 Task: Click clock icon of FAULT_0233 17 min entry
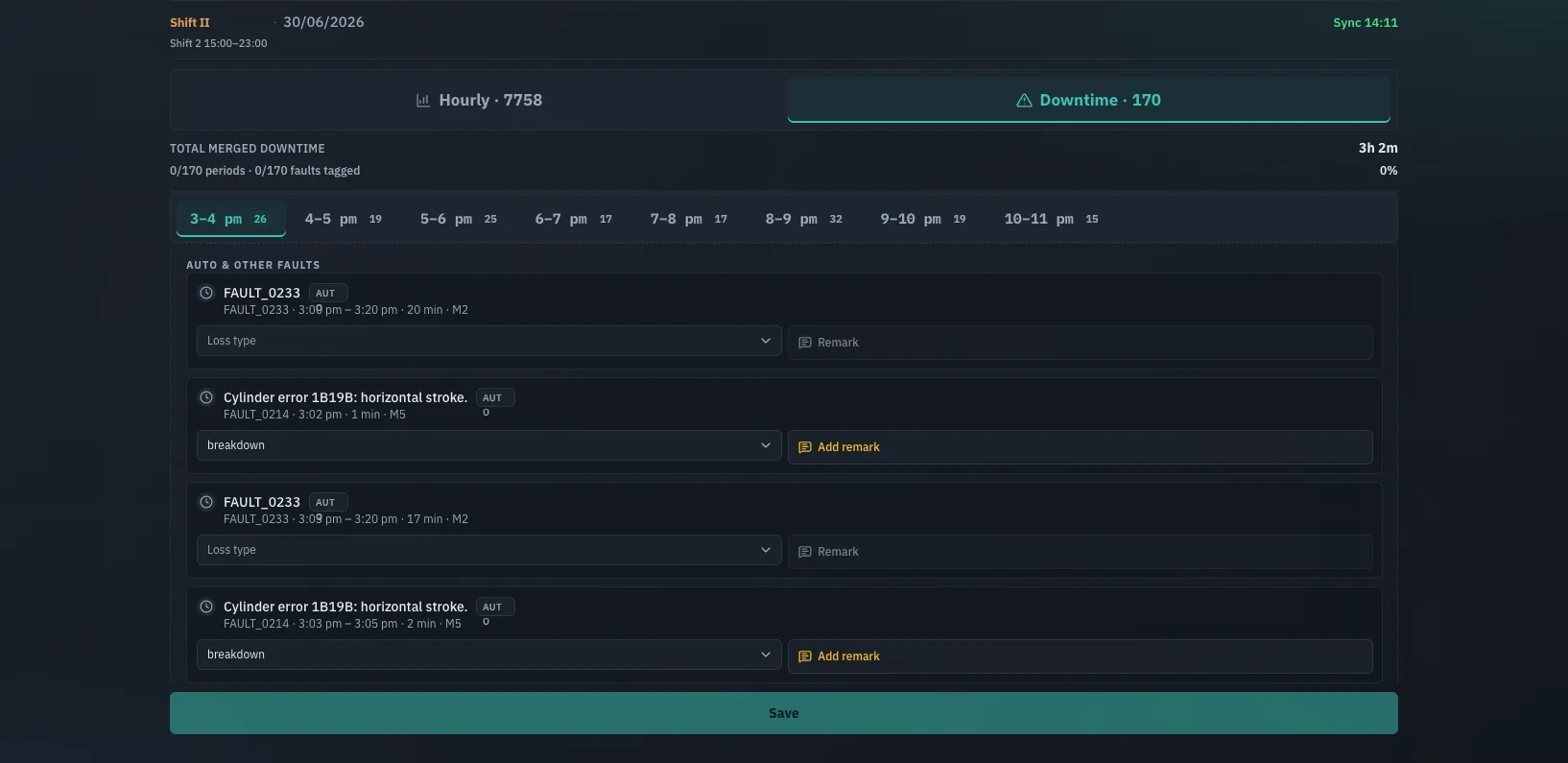(206, 502)
